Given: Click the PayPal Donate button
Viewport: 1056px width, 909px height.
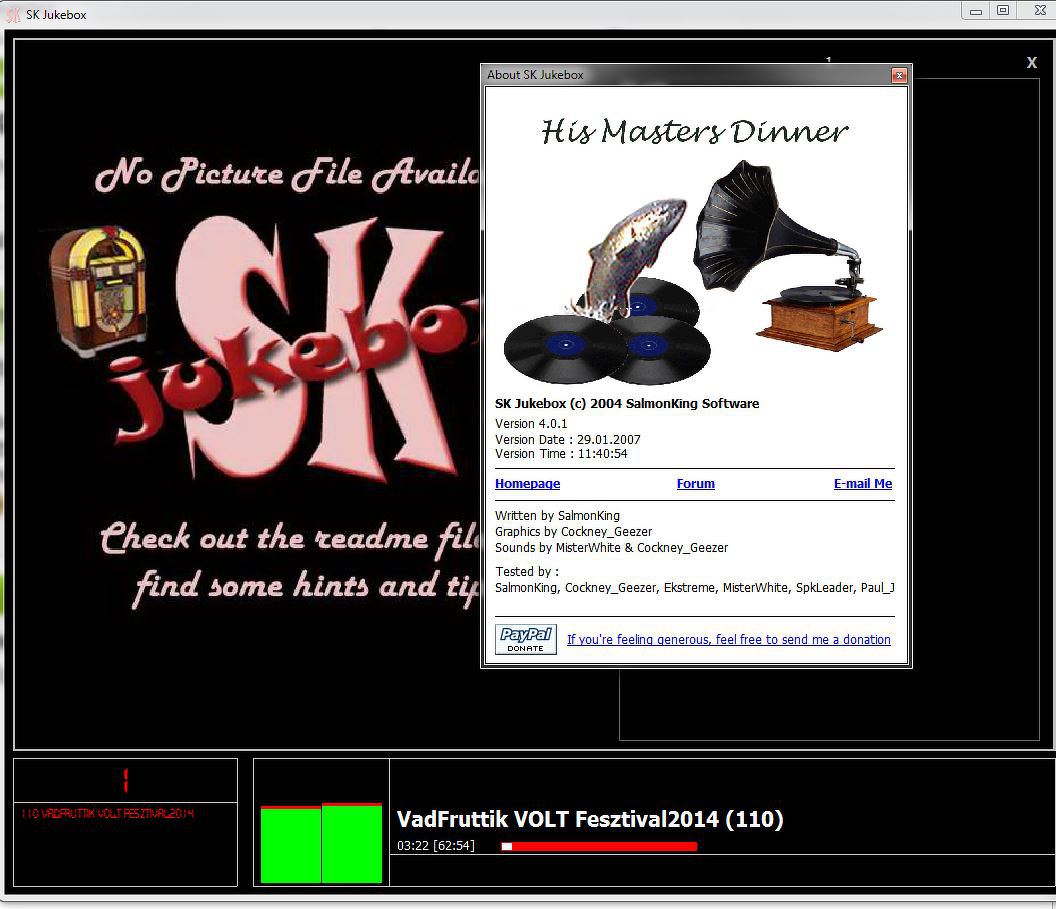Looking at the screenshot, I should 526,640.
